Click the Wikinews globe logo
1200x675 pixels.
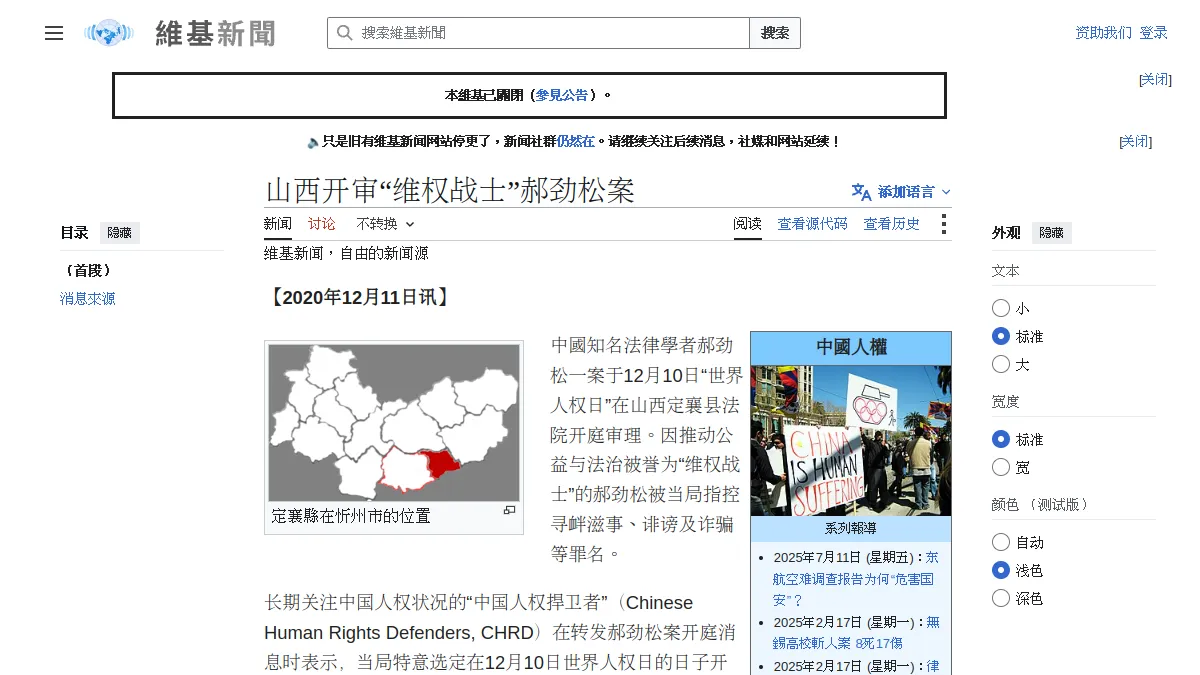(109, 33)
